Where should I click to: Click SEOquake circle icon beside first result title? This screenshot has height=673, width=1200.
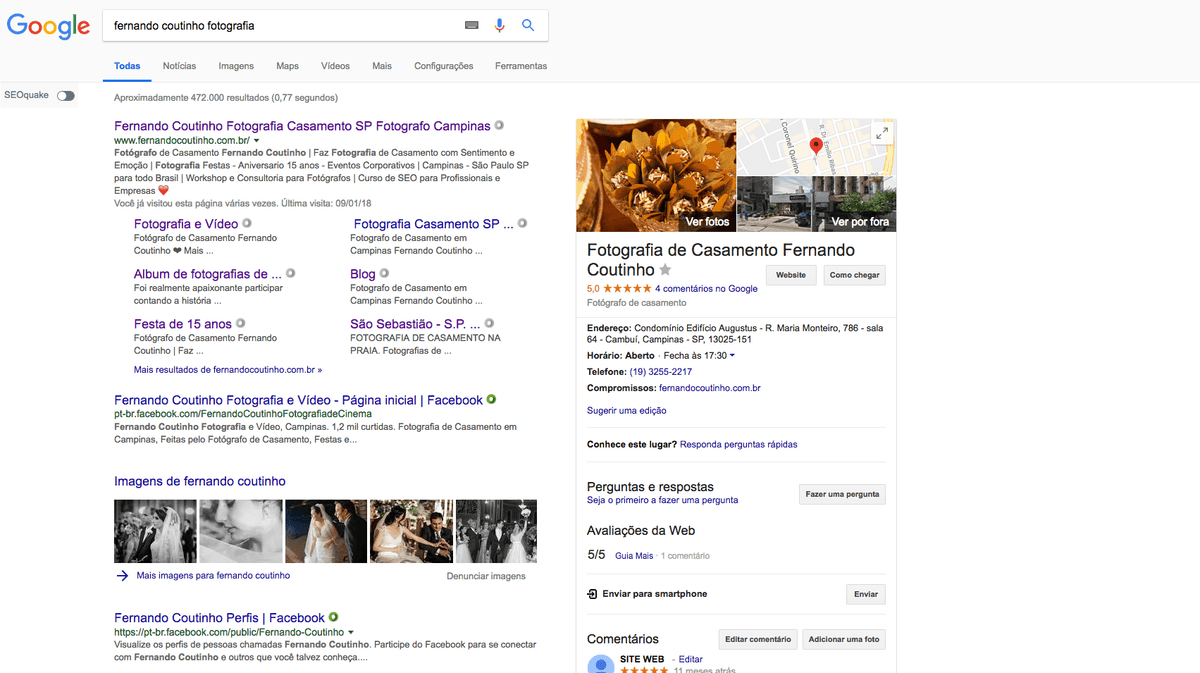coord(499,126)
